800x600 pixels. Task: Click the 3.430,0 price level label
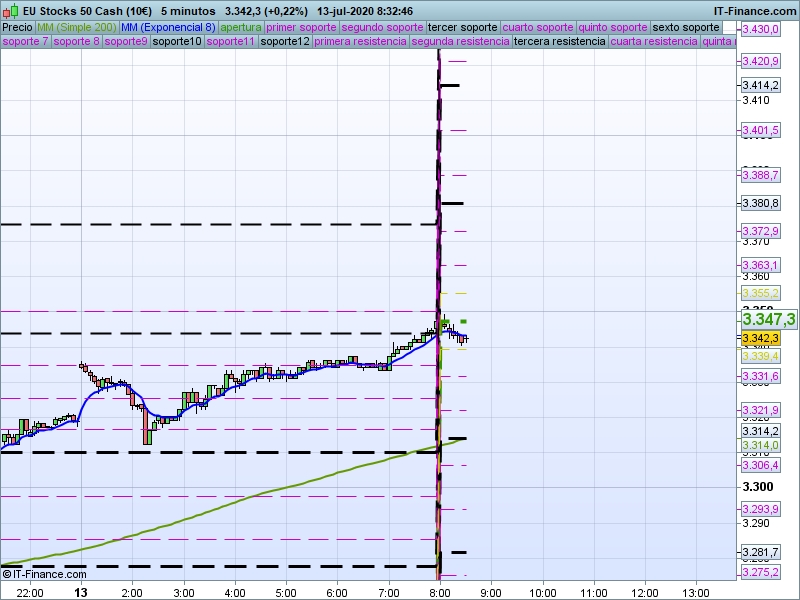[x=760, y=30]
